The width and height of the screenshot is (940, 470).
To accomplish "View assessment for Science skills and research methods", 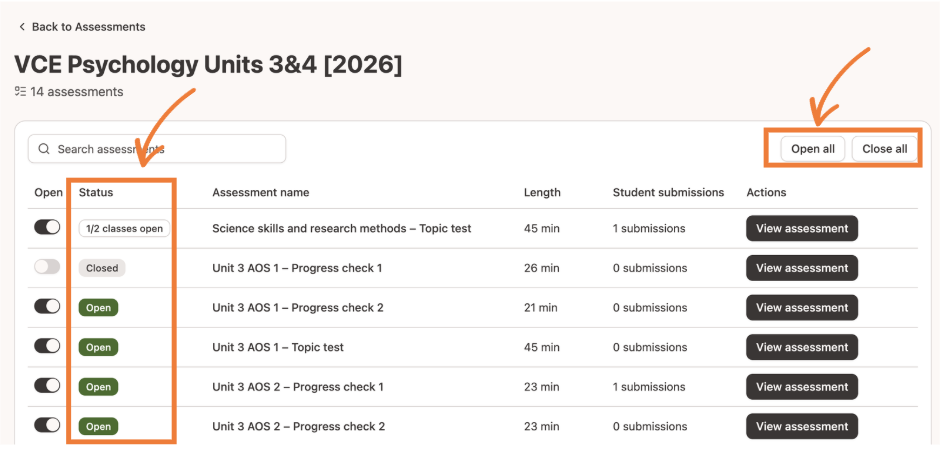I will pyautogui.click(x=802, y=228).
